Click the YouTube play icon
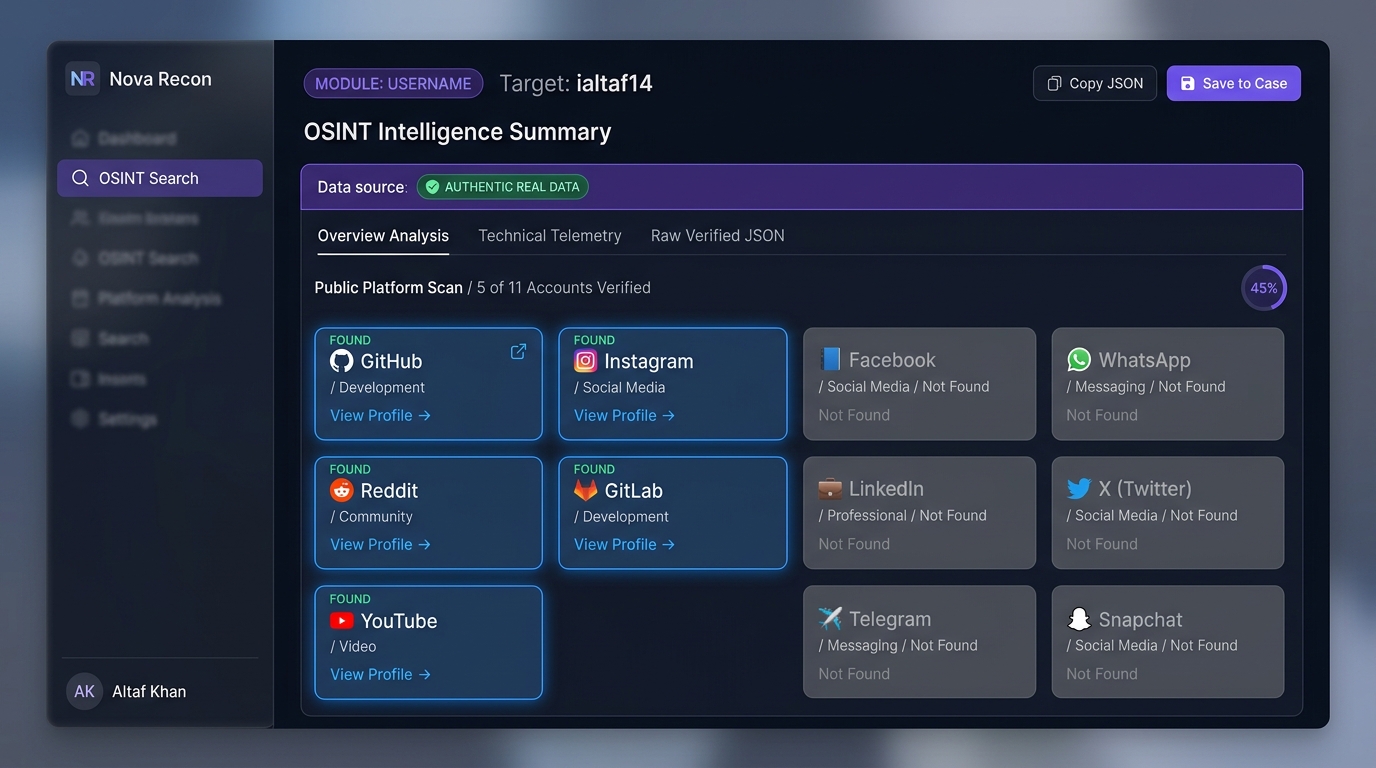 click(342, 620)
